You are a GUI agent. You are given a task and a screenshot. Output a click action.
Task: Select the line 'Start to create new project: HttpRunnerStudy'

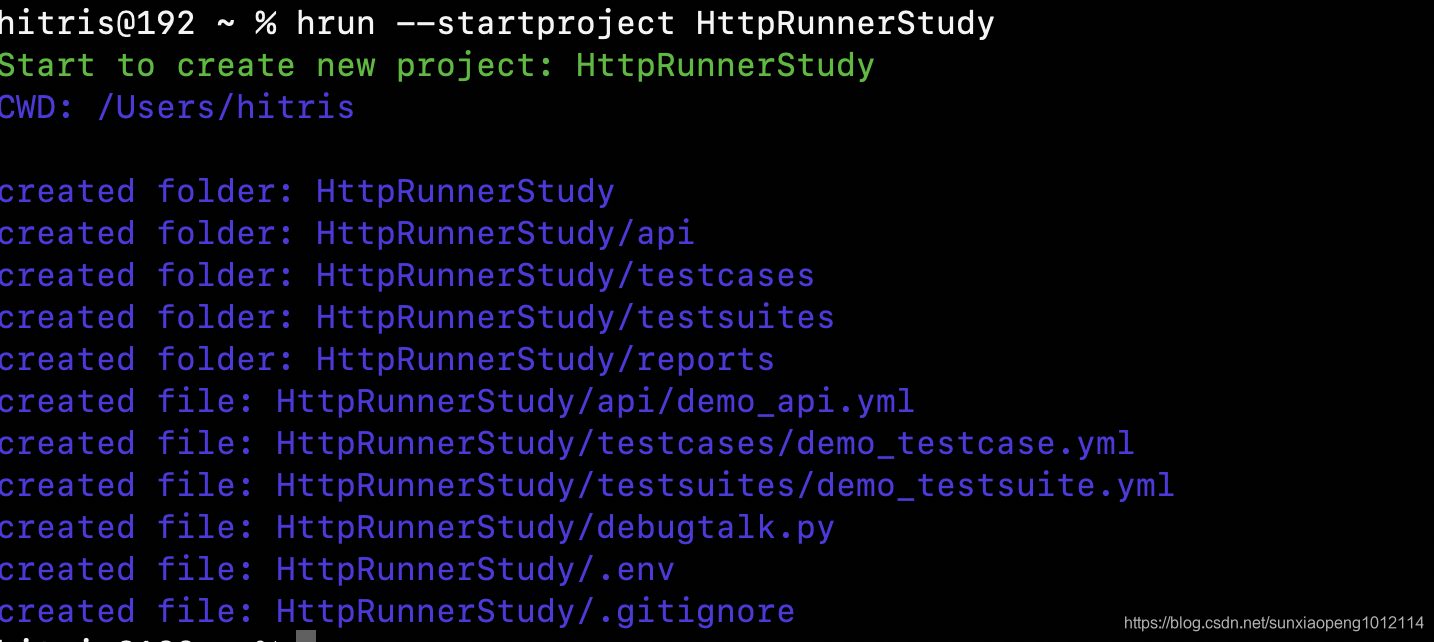[437, 65]
